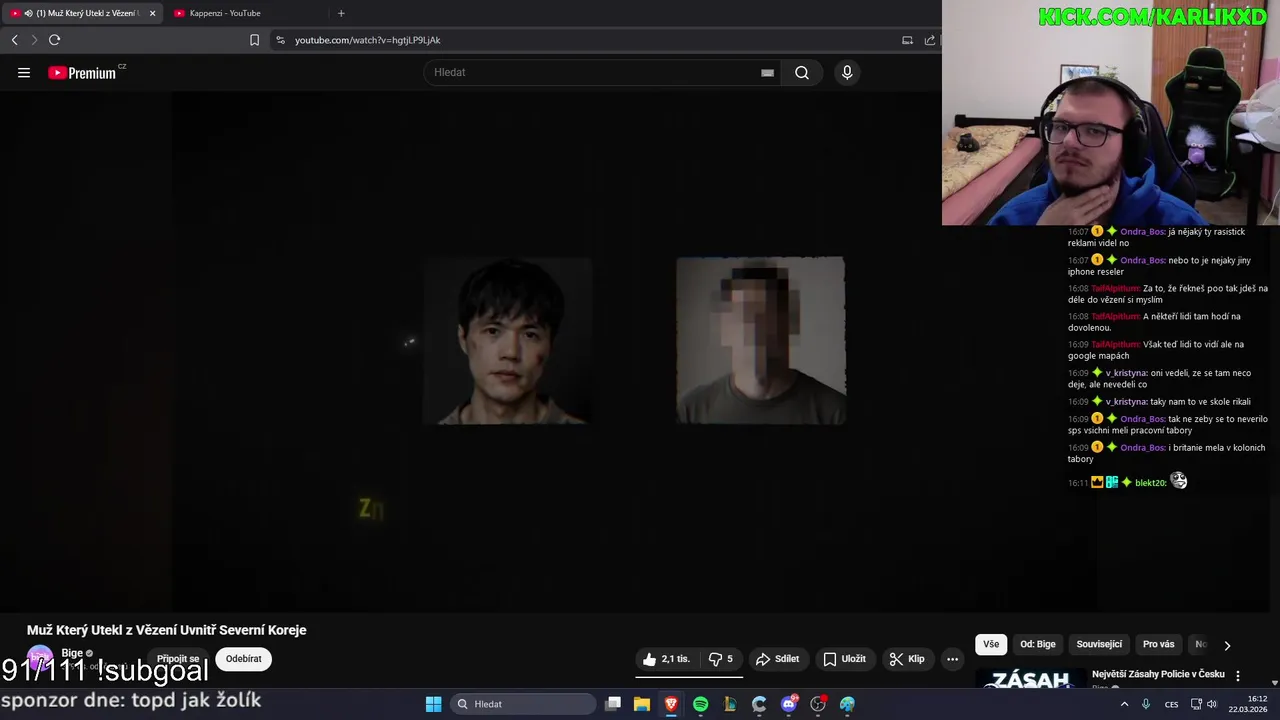The image size is (1280, 720).
Task: Select the Vše filter chip
Action: (x=991, y=644)
